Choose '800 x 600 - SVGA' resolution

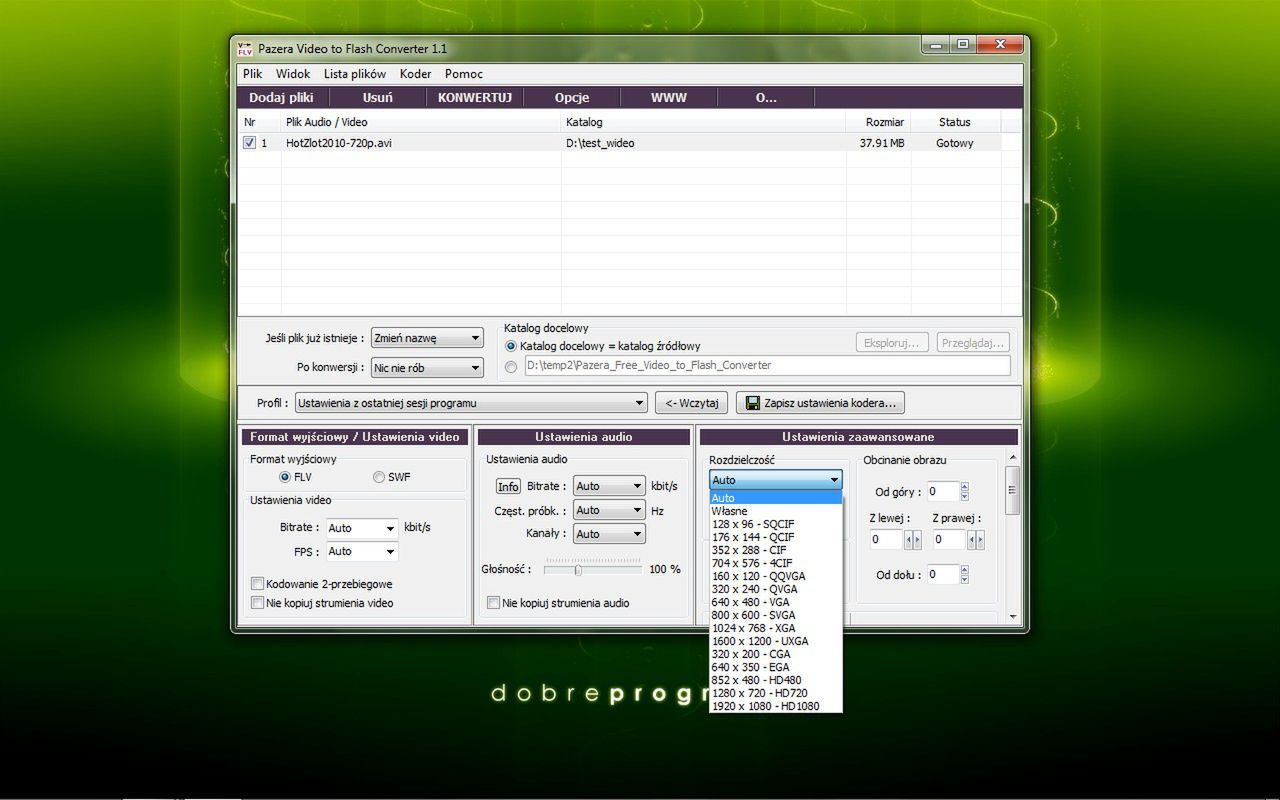pos(776,615)
